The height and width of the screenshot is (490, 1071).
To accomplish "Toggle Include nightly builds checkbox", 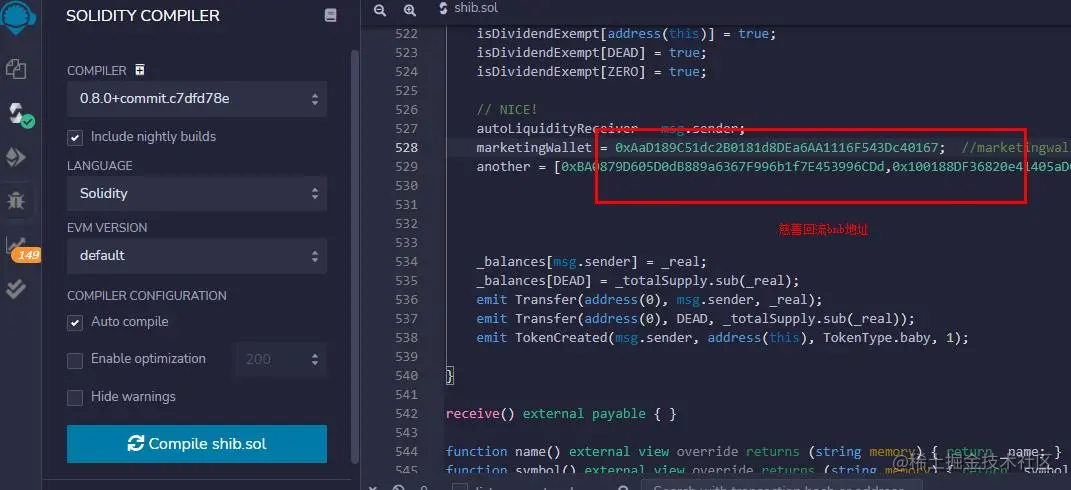I will tap(75, 137).
